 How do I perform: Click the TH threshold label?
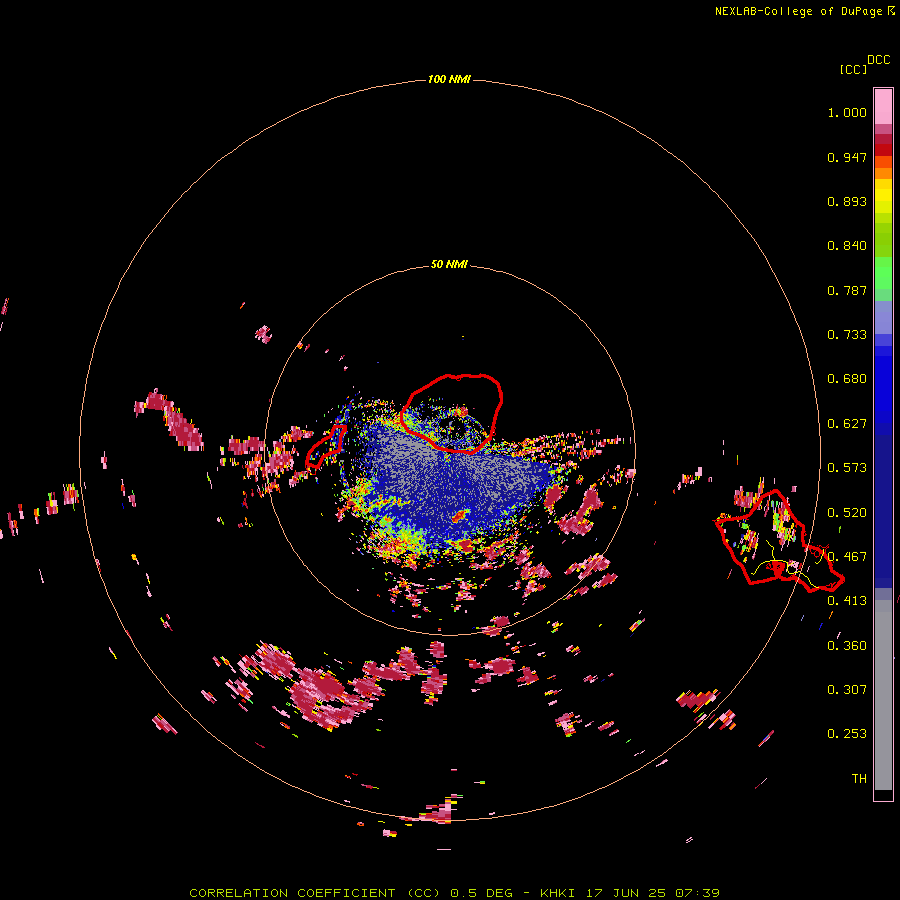pyautogui.click(x=859, y=779)
